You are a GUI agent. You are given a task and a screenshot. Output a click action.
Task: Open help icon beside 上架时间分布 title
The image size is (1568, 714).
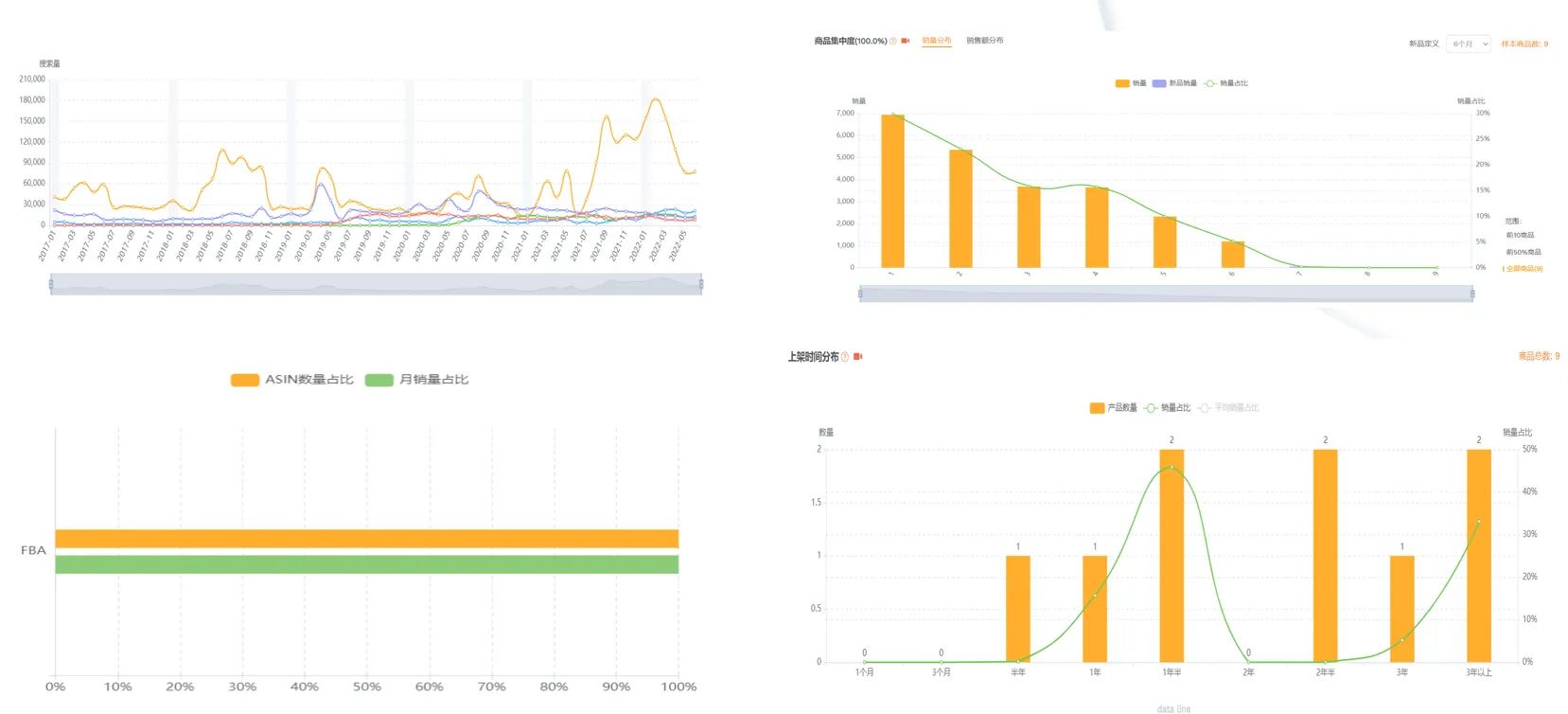[845, 357]
